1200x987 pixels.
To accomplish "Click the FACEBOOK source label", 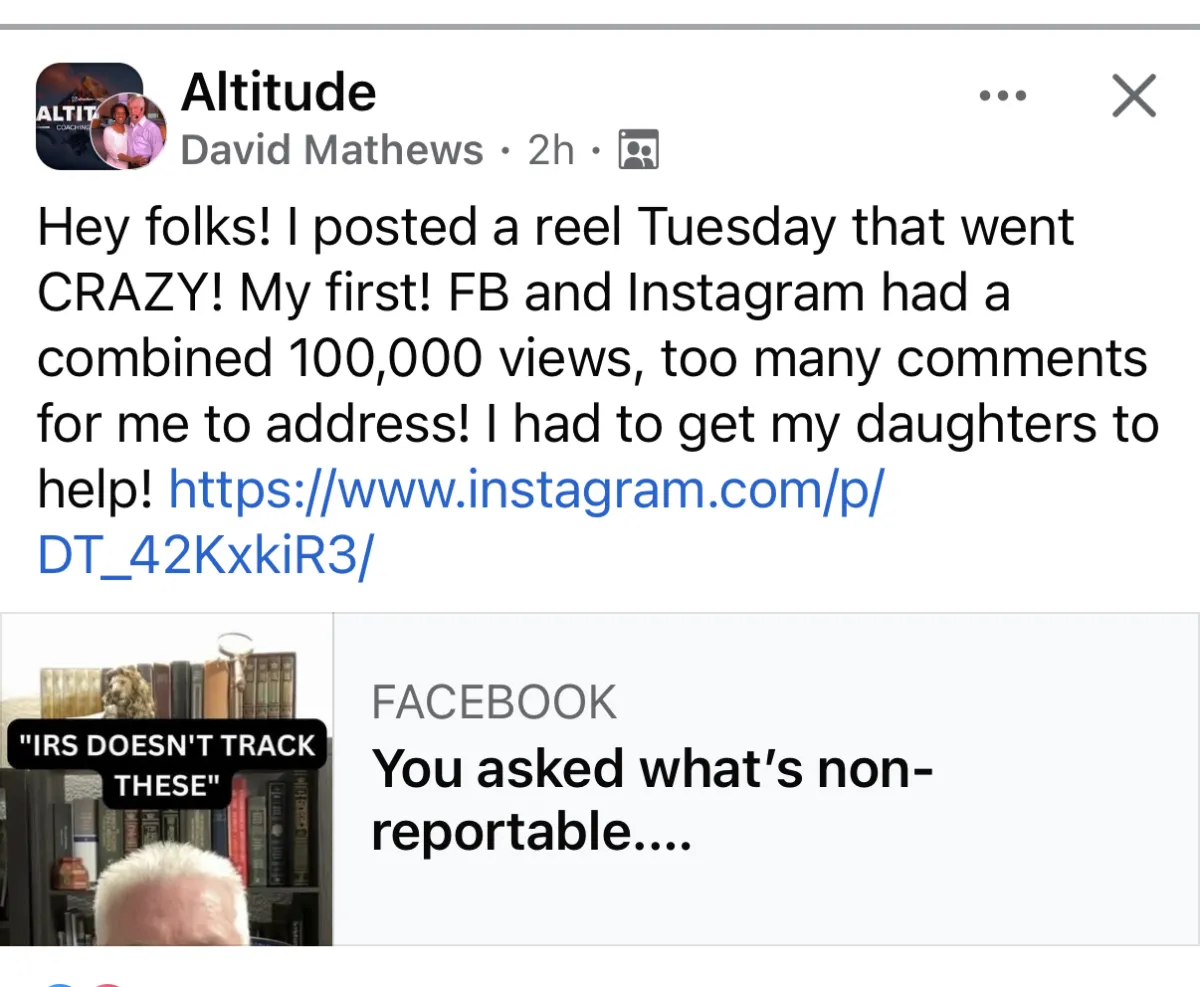I will 494,703.
